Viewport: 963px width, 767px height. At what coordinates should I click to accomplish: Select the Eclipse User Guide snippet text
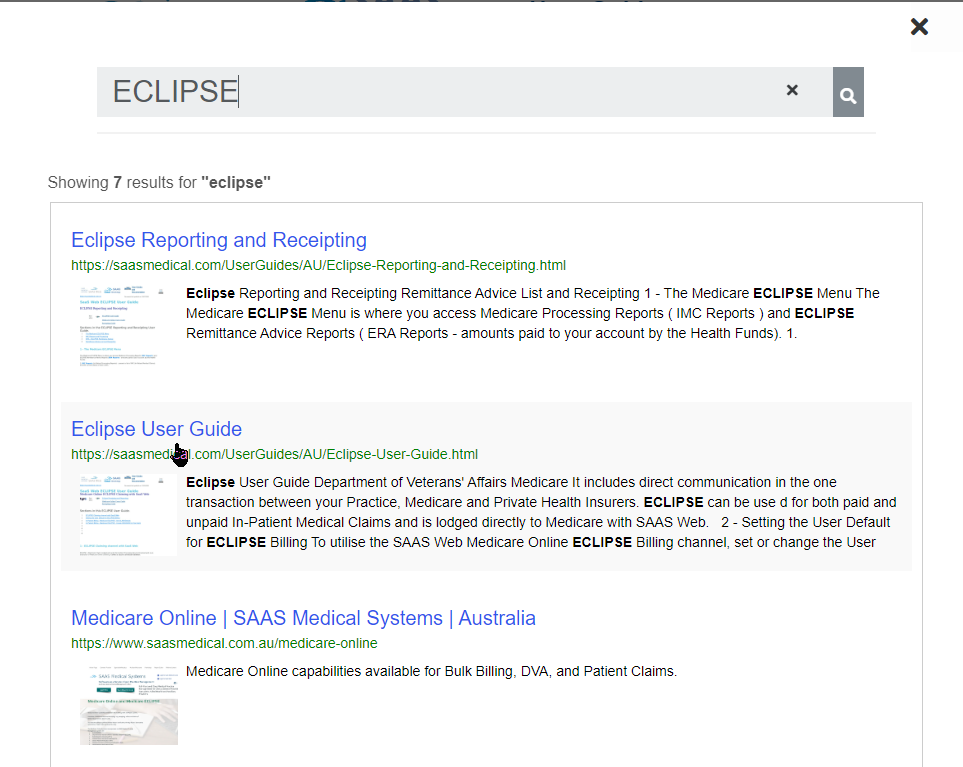541,512
